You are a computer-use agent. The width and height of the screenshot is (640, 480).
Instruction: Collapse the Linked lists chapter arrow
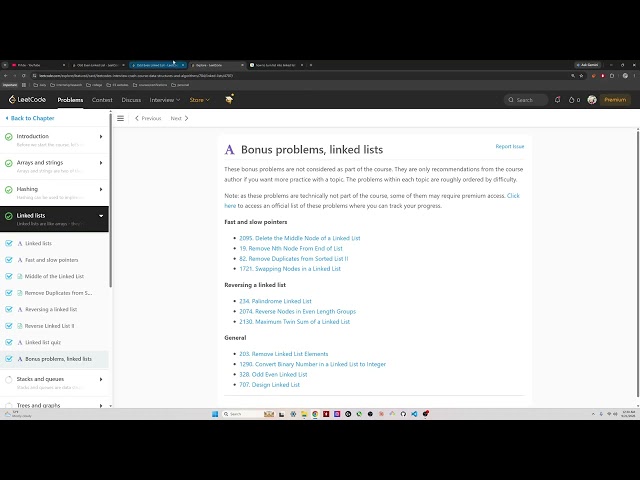coord(101,216)
